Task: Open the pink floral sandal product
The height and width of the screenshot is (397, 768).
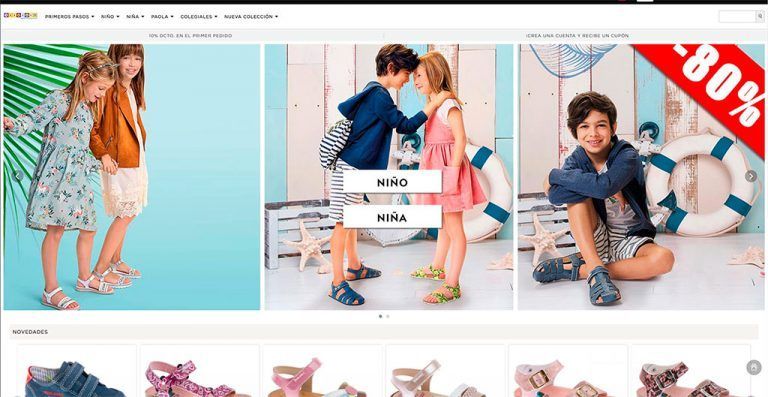Action: (199, 371)
